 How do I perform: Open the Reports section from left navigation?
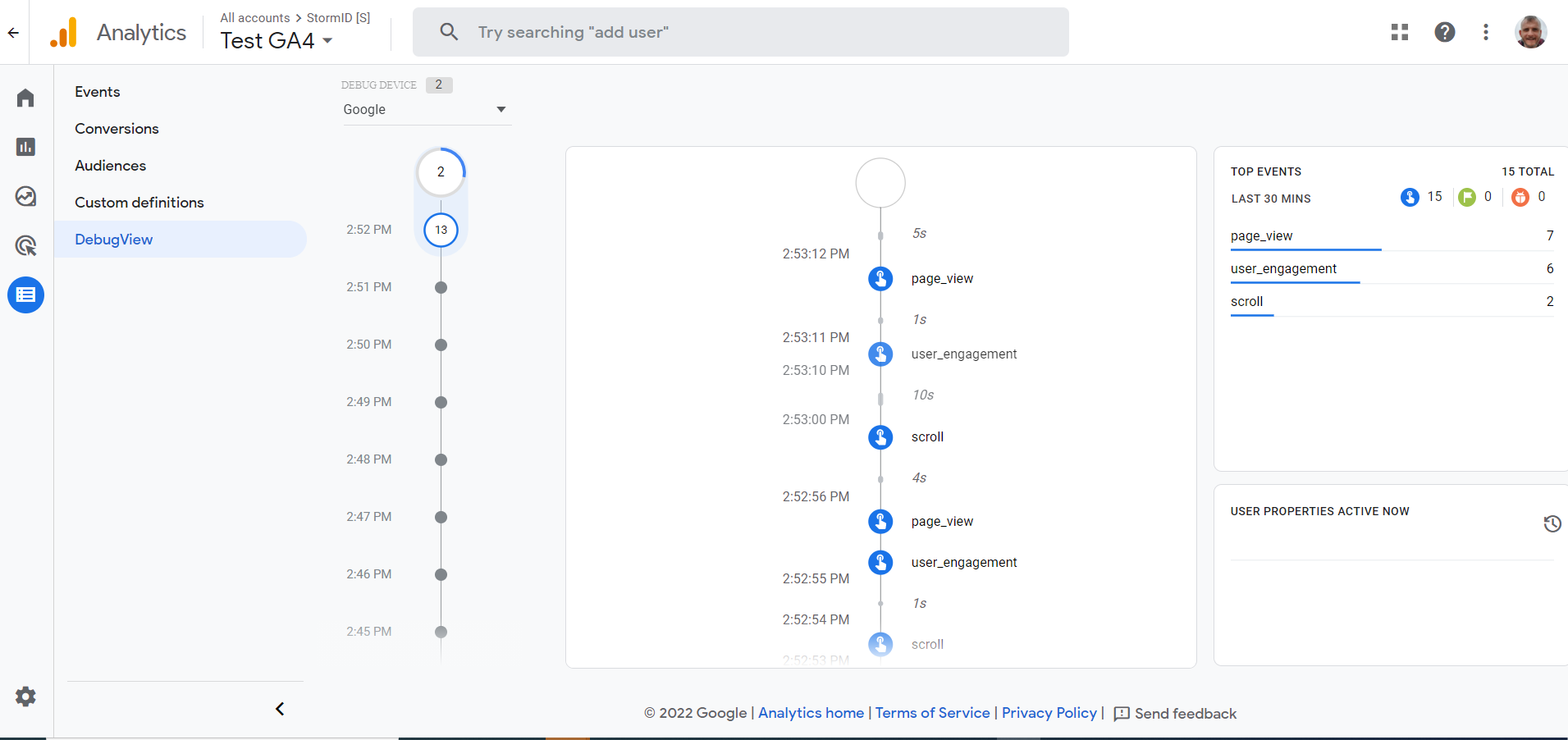(25, 147)
